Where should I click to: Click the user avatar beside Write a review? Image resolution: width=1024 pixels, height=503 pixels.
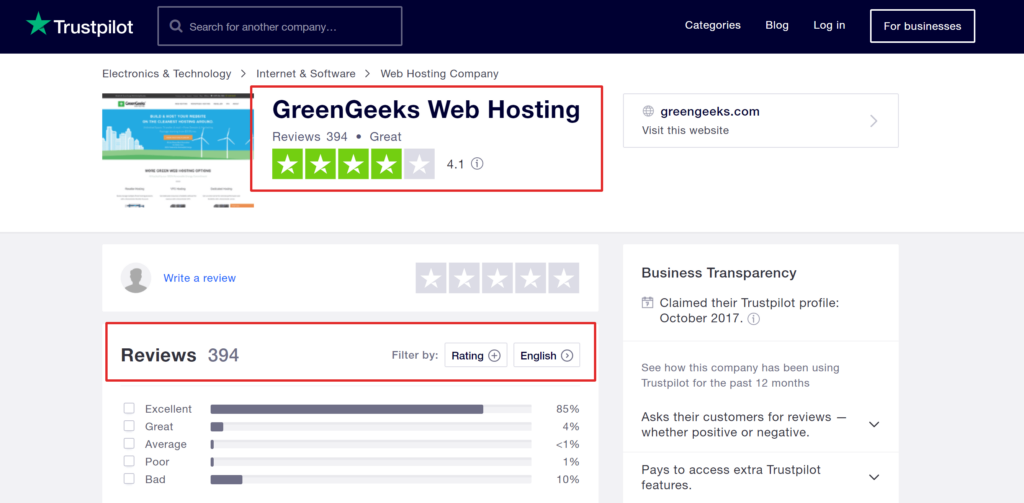coord(136,278)
